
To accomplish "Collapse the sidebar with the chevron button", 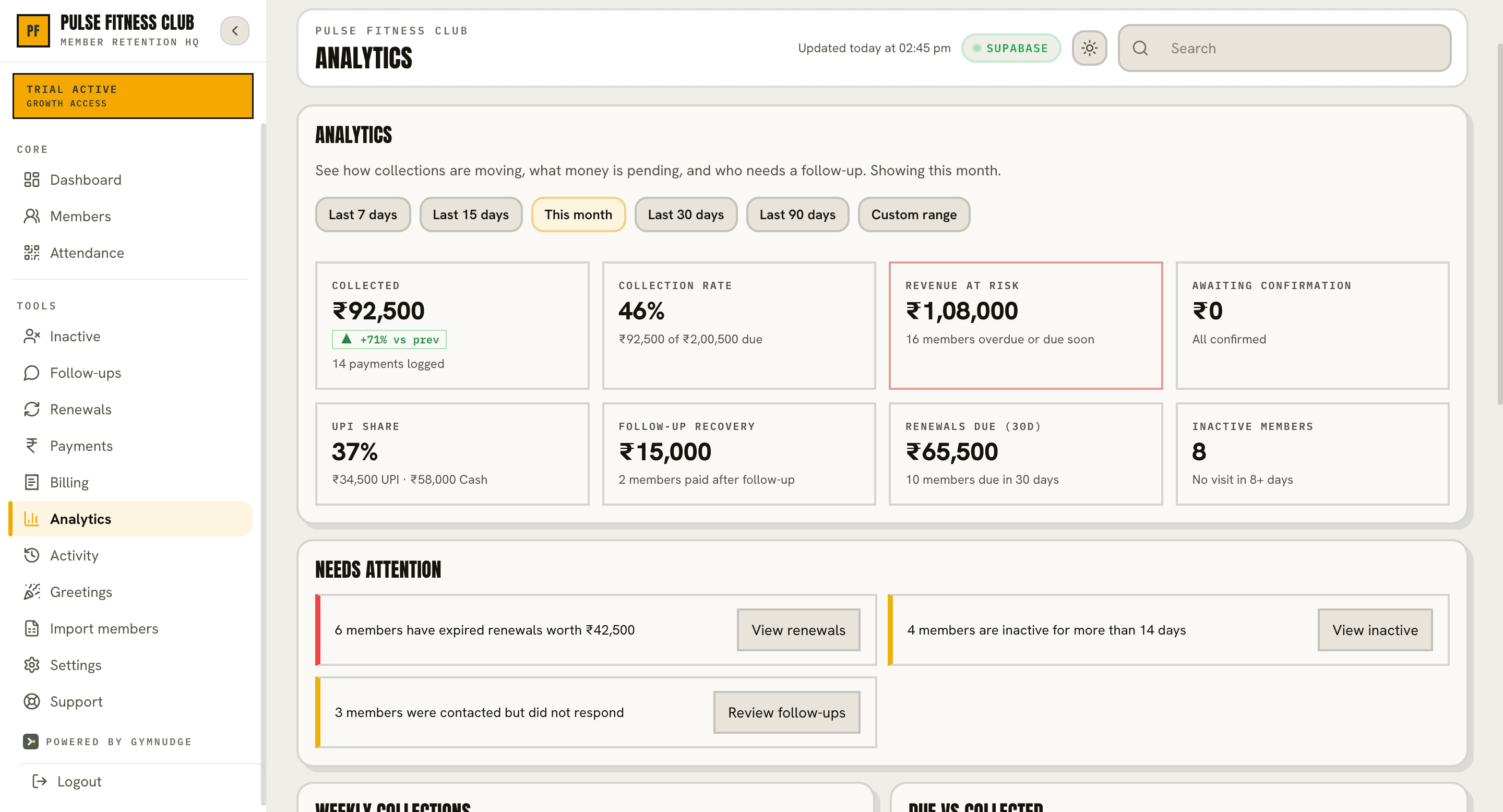I will pyautogui.click(x=234, y=31).
